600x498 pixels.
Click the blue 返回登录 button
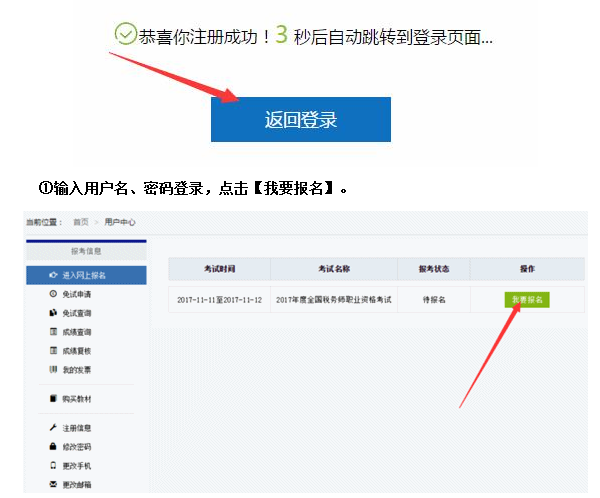300,120
